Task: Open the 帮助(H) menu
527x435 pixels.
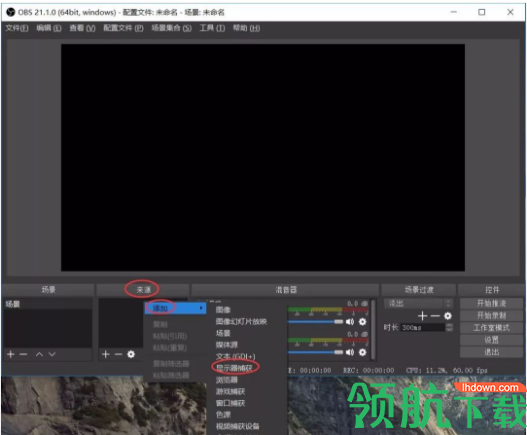Action: 246,28
